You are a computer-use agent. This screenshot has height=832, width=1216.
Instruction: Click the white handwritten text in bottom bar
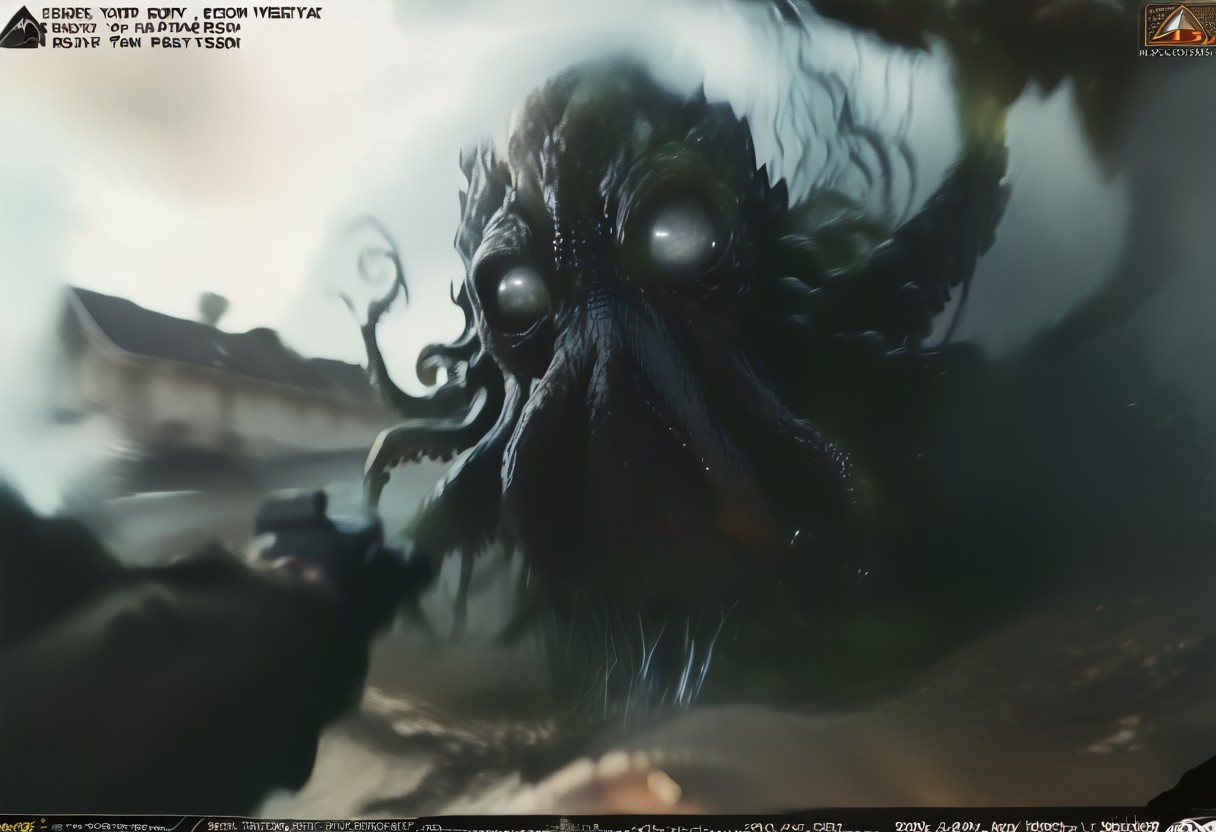click(1025, 826)
